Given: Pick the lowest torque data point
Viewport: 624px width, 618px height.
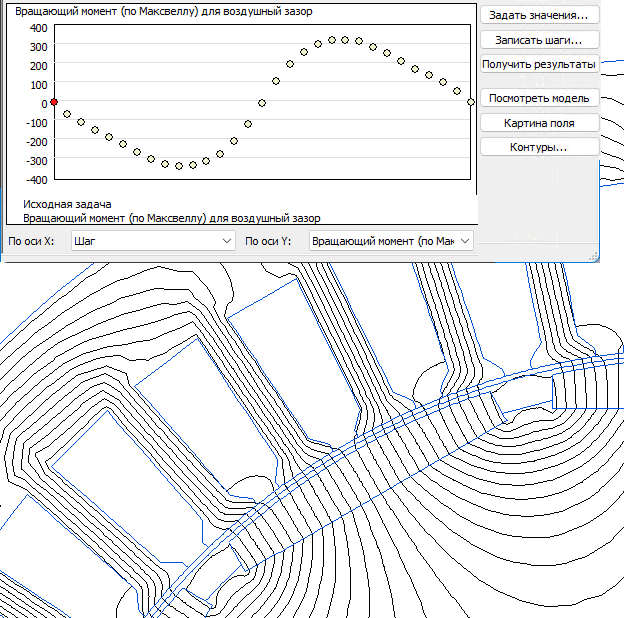Looking at the screenshot, I should pyautogui.click(x=179, y=166).
